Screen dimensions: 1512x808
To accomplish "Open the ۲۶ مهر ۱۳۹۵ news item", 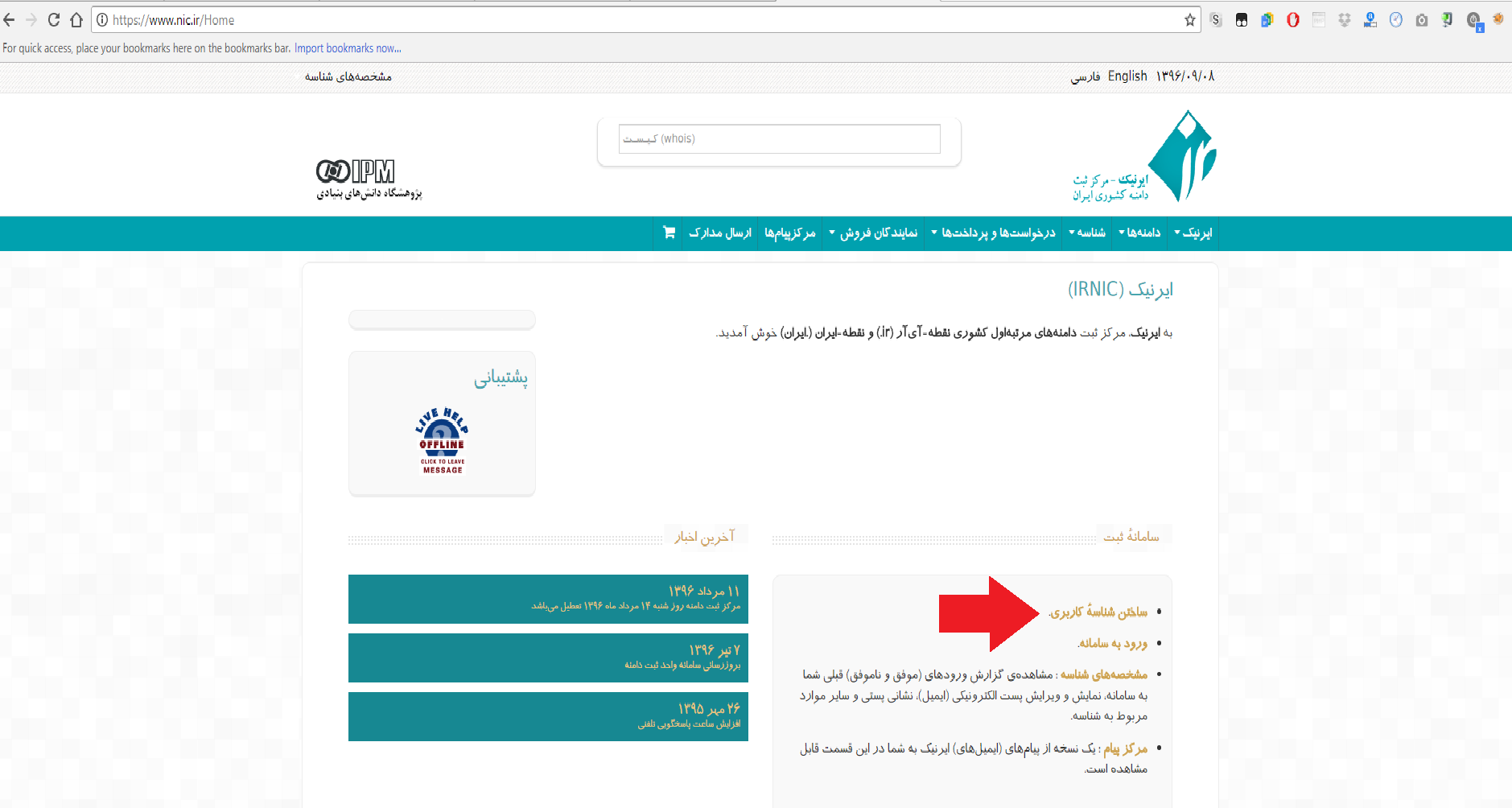I will (548, 716).
